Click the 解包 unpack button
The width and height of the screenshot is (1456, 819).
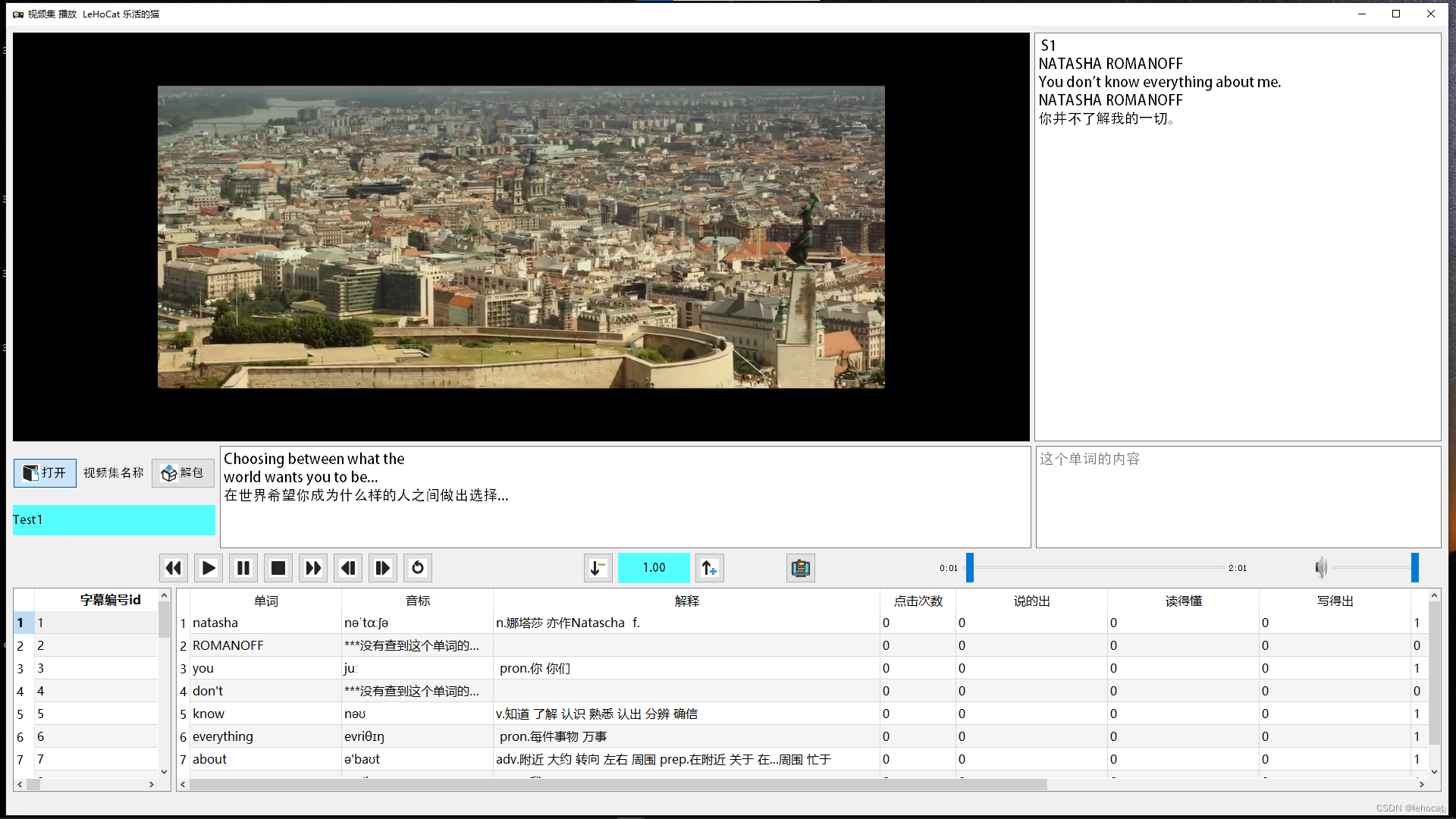click(x=183, y=473)
